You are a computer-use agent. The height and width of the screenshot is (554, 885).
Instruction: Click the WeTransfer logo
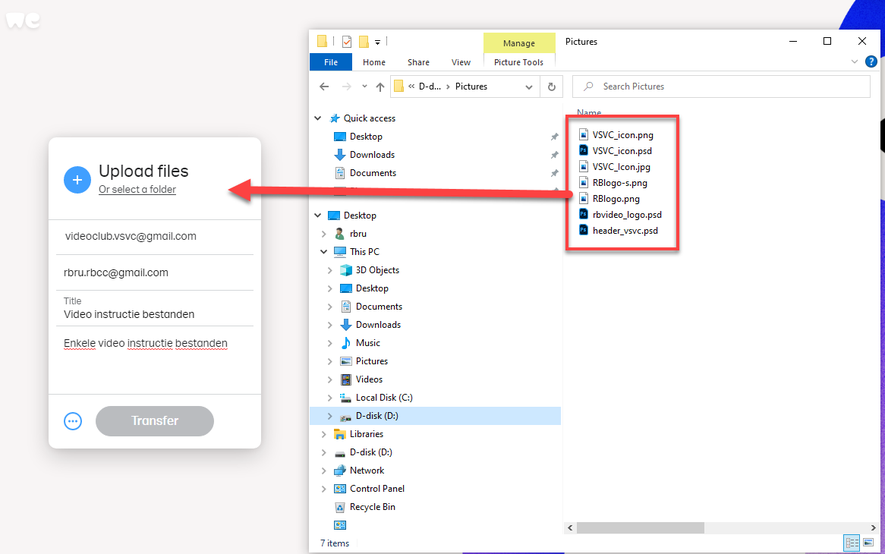(x=23, y=21)
